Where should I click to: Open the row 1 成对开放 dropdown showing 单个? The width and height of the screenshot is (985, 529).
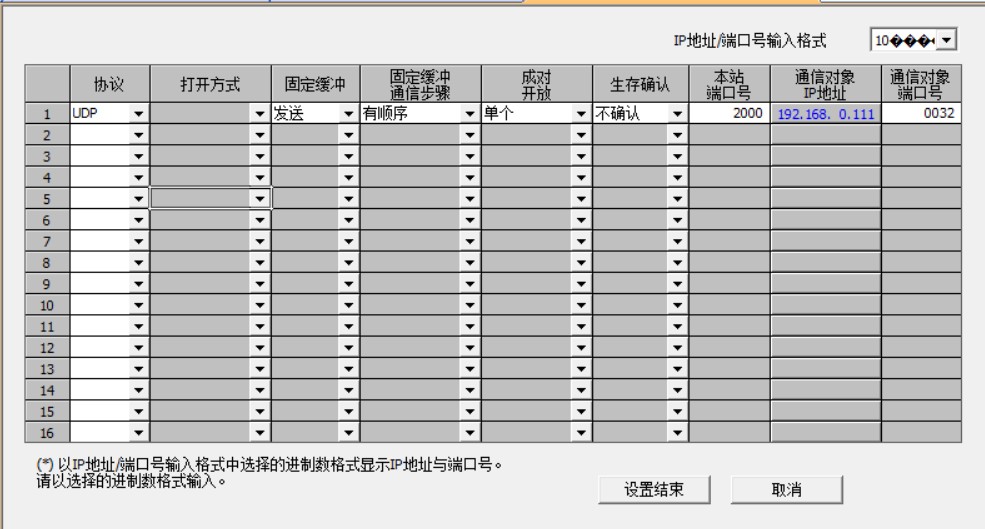tap(580, 115)
